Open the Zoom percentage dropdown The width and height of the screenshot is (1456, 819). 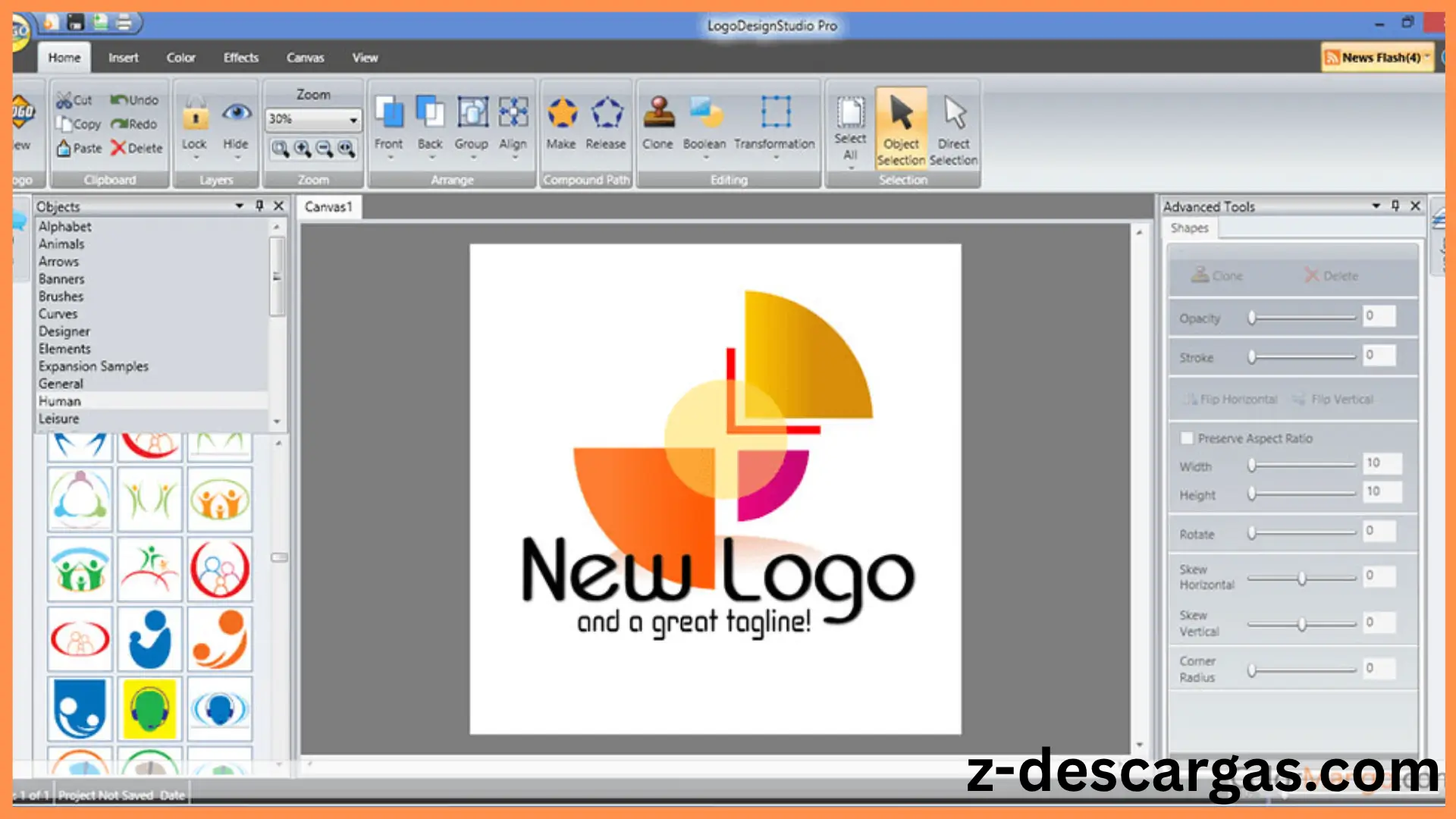(x=353, y=120)
